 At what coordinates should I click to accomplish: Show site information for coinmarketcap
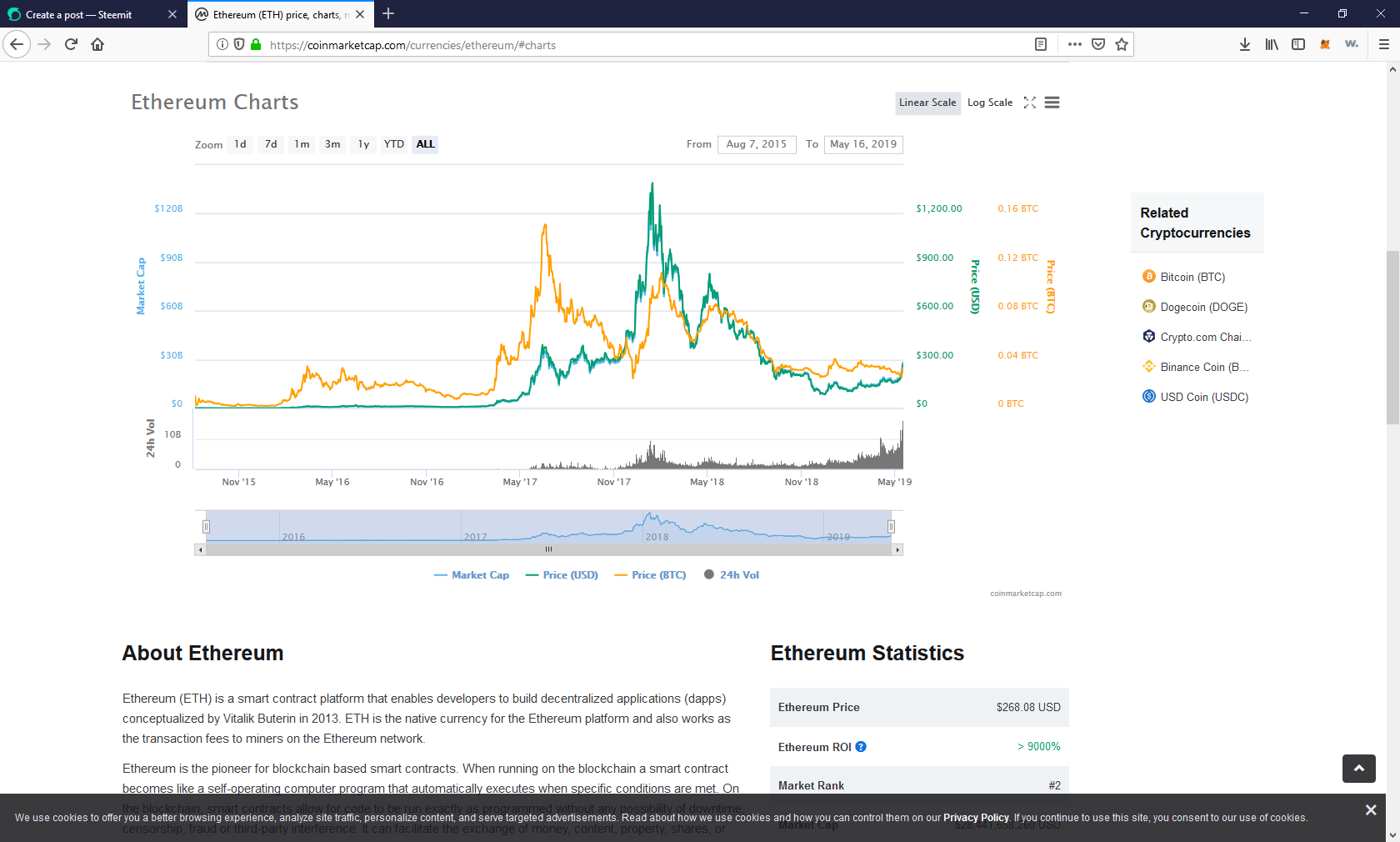click(222, 45)
